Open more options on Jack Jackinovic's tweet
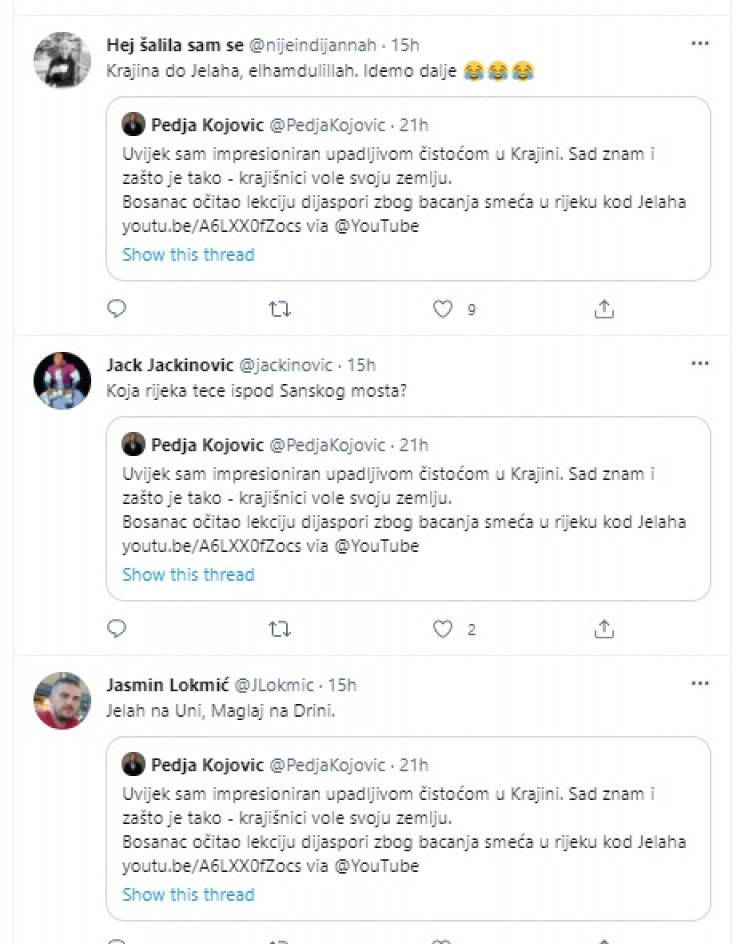The image size is (737, 944). pyautogui.click(x=700, y=364)
